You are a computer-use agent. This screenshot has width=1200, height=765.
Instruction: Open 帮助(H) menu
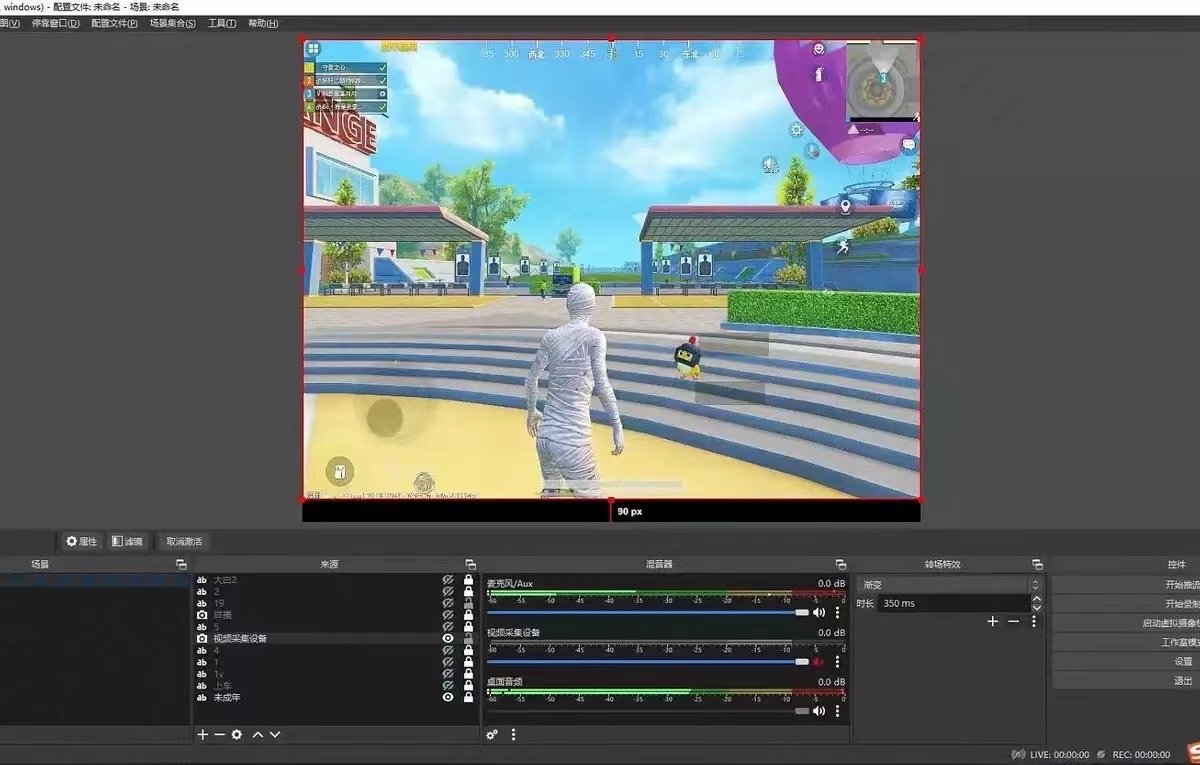point(263,23)
